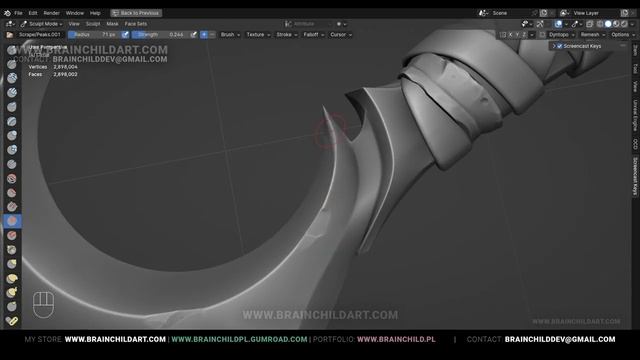Select the Thumb brush tool
This screenshot has width=640, height=360.
12,307
